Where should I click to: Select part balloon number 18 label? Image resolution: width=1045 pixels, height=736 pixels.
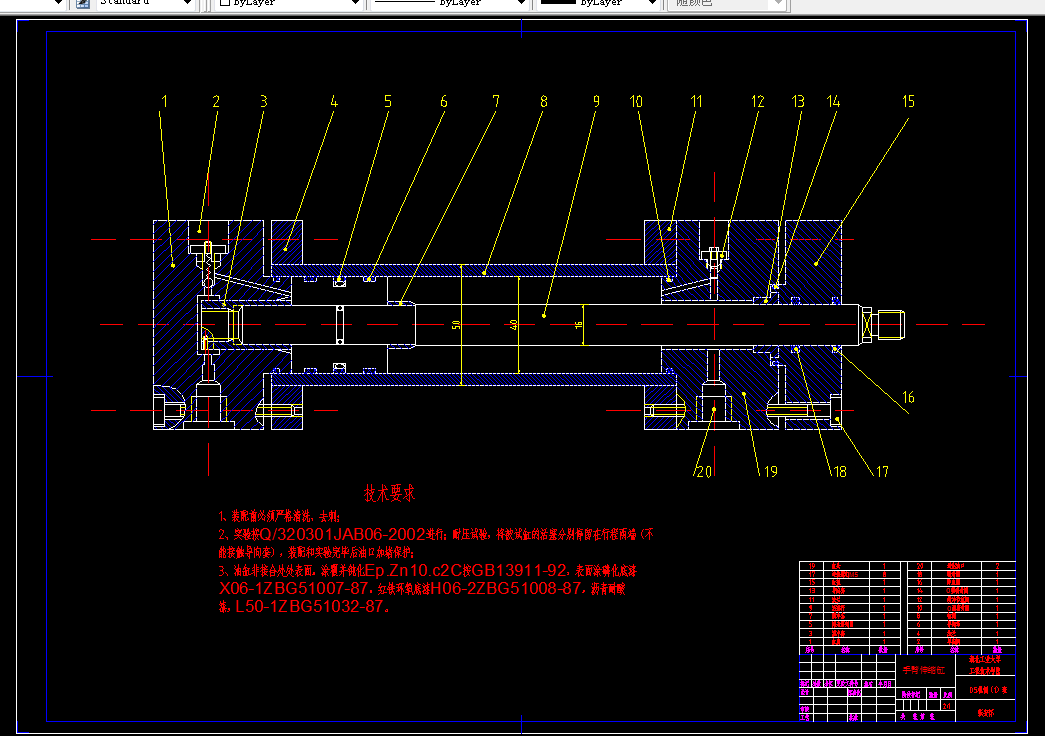840,472
